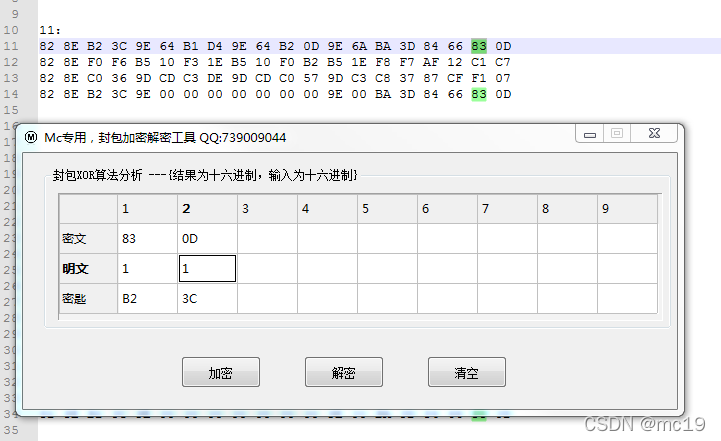Click column header 9 in the grid
Image resolution: width=721 pixels, height=441 pixels.
click(x=627, y=209)
